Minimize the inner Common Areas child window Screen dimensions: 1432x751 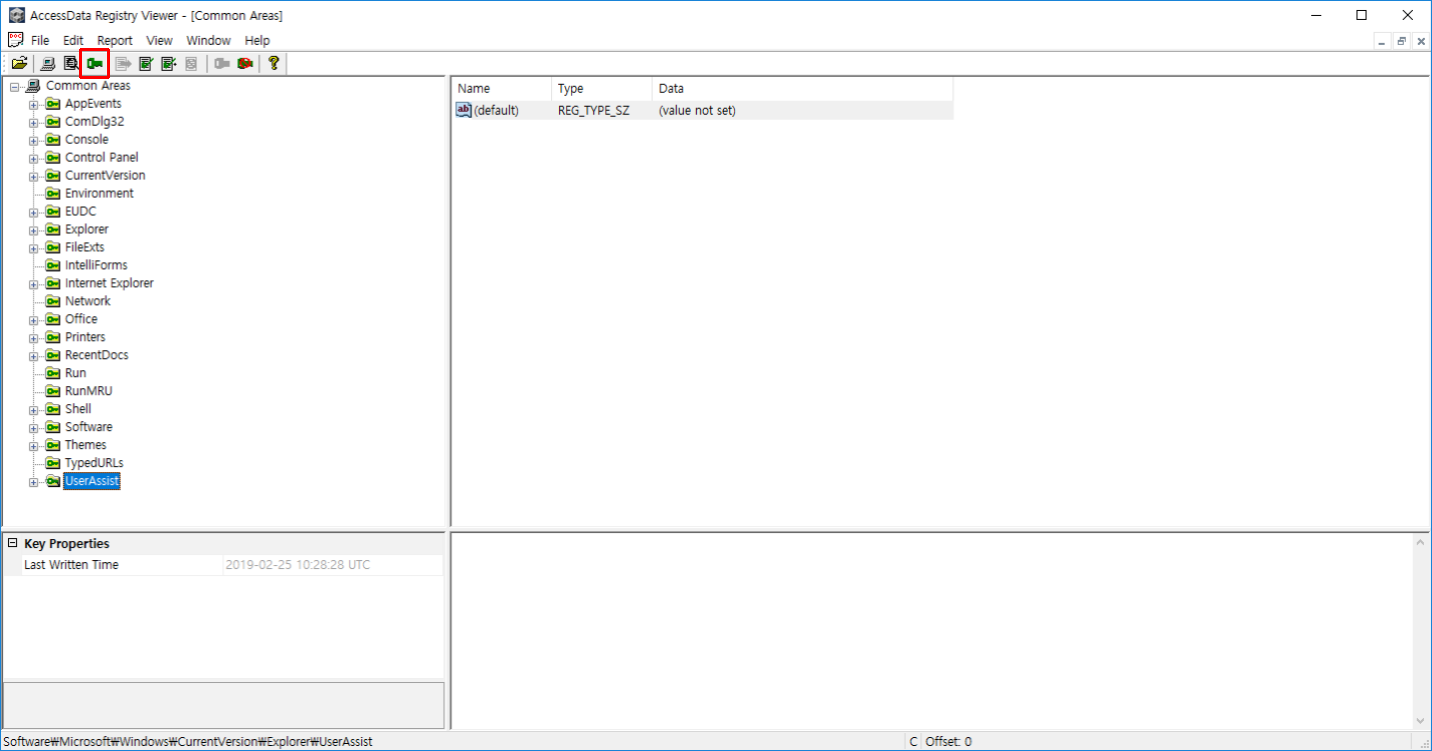pos(1382,41)
